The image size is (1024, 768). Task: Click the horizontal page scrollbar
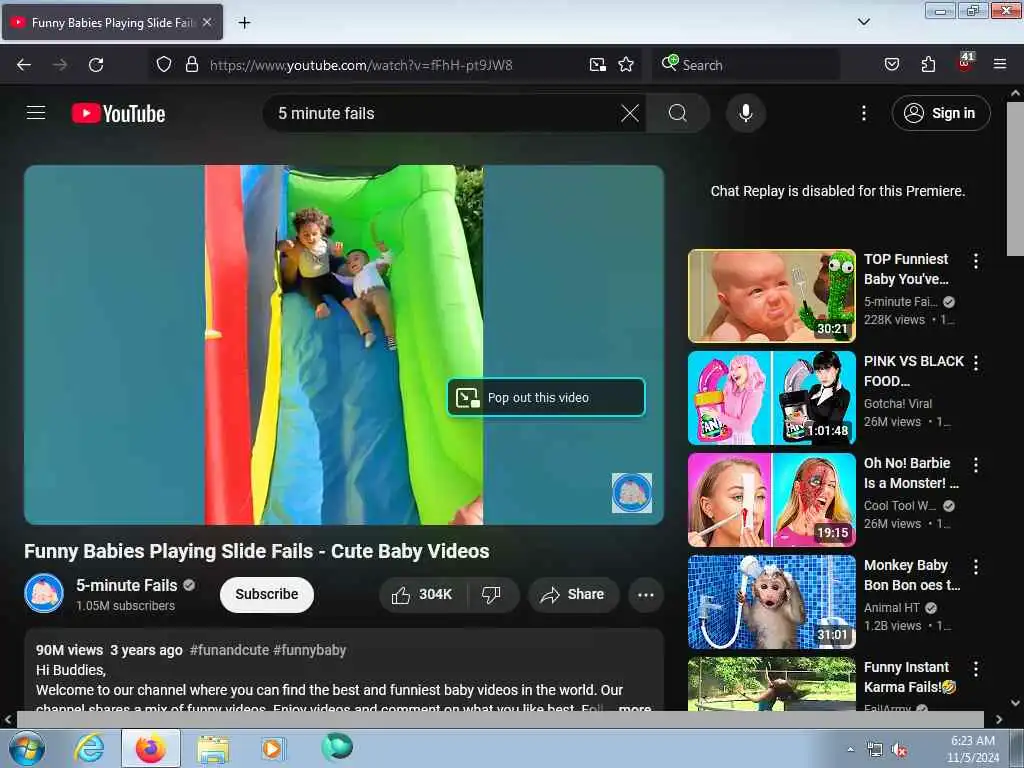(x=500, y=719)
